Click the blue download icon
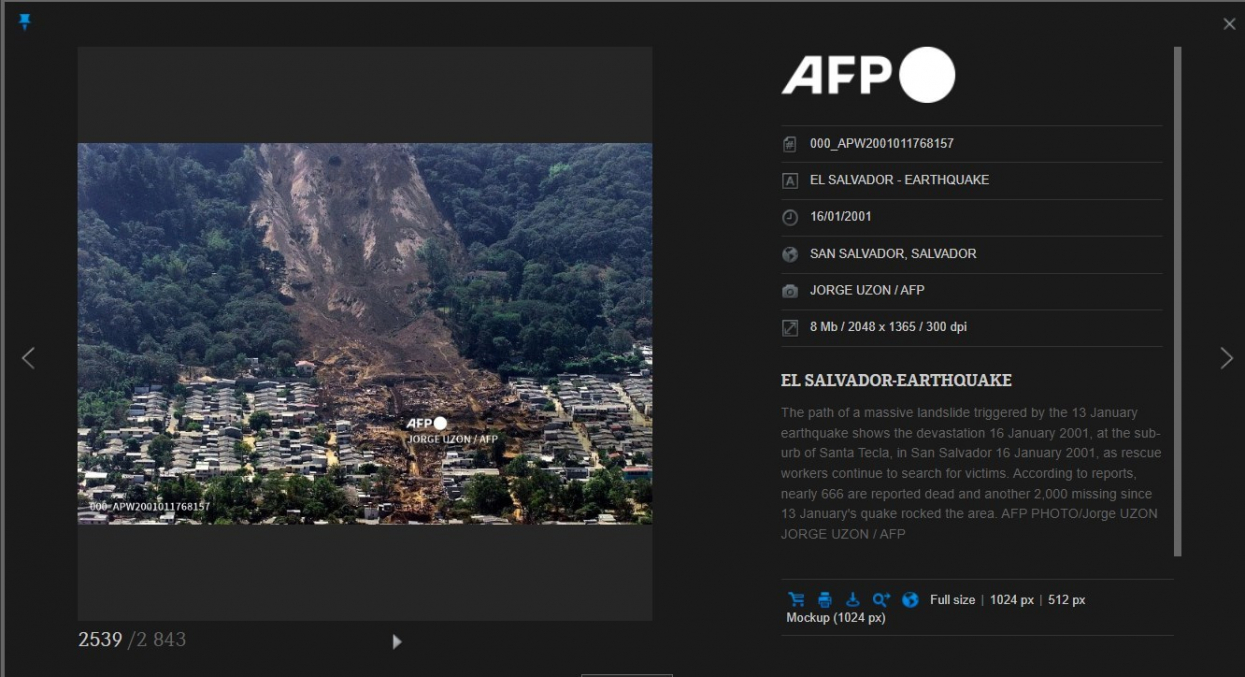The width and height of the screenshot is (1245, 677). (853, 600)
